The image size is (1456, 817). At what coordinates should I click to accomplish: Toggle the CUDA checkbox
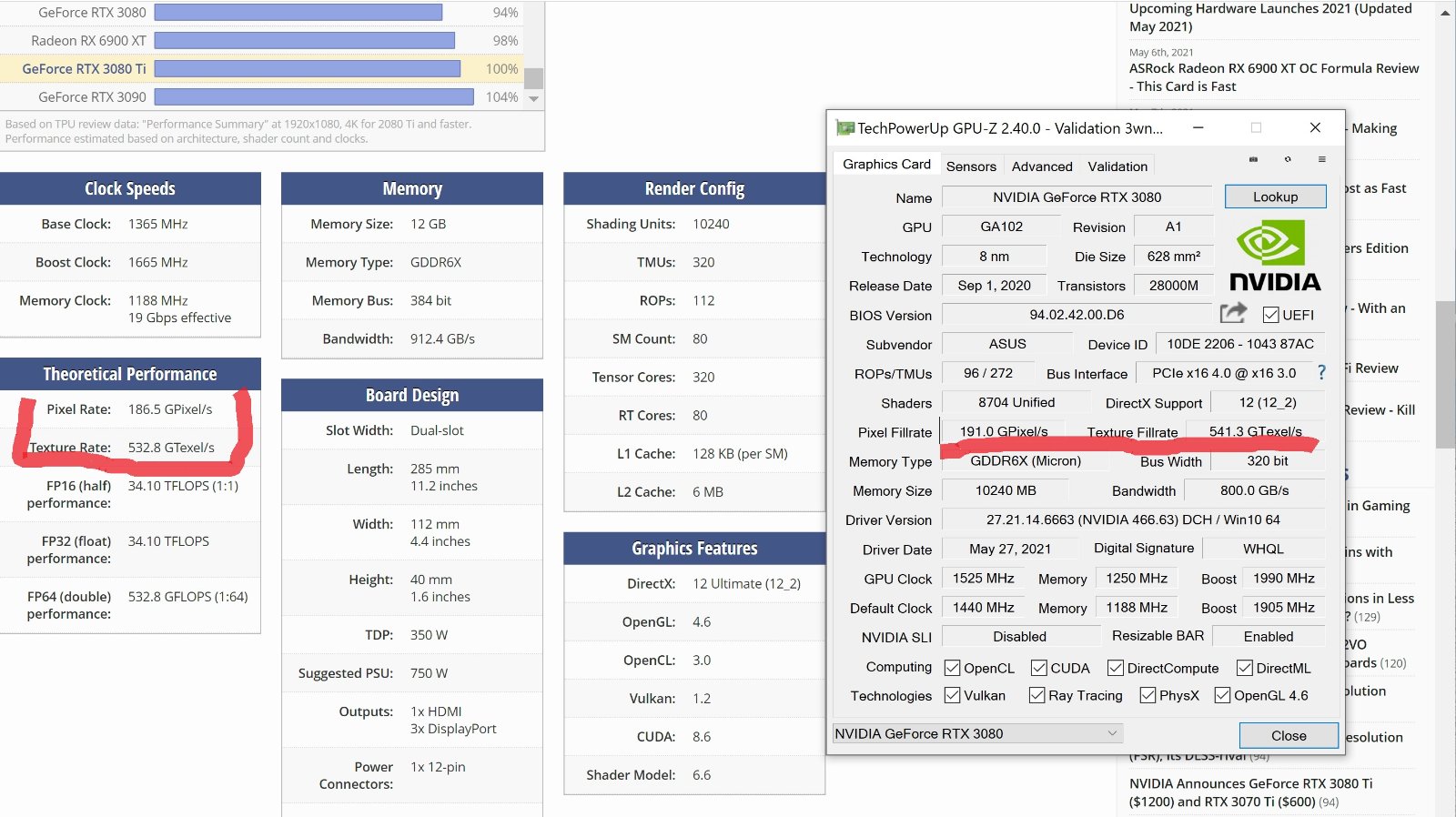click(x=1038, y=668)
